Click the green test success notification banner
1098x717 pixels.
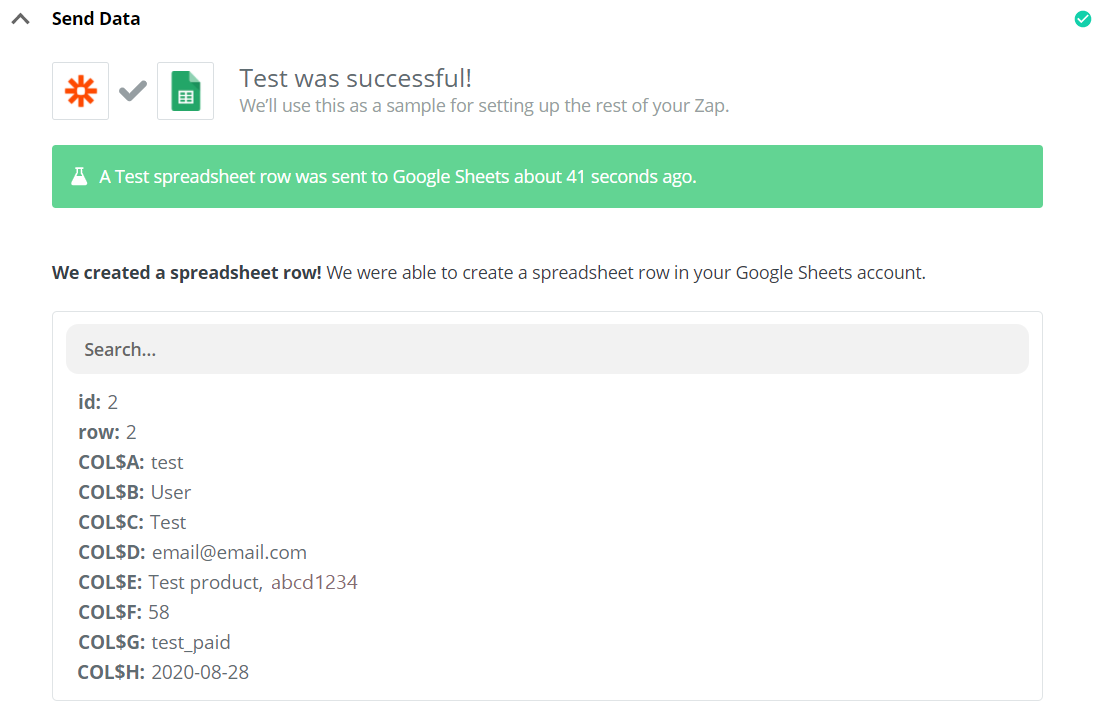coord(547,177)
